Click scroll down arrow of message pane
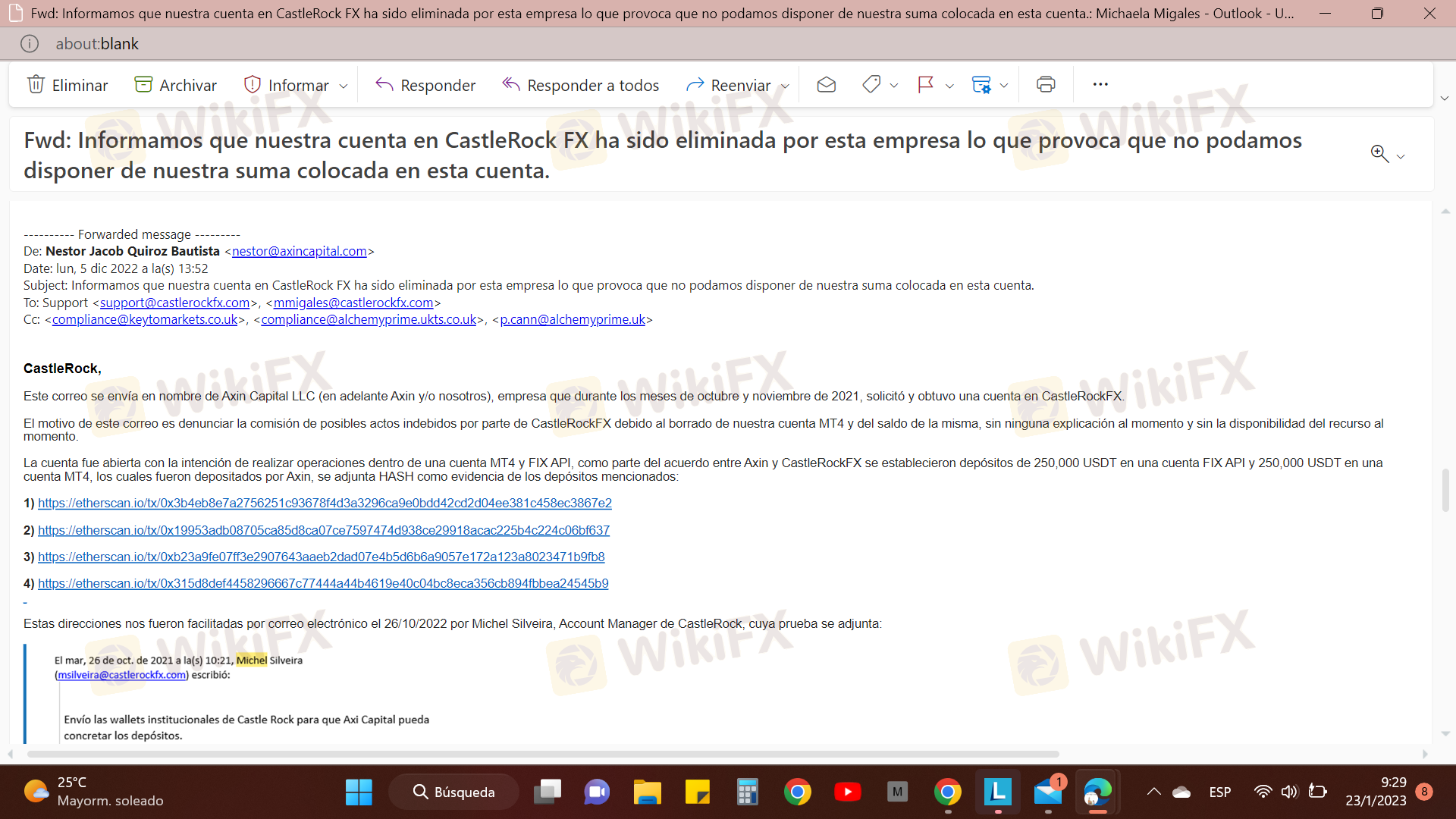Viewport: 1456px width, 819px height. [x=1445, y=733]
